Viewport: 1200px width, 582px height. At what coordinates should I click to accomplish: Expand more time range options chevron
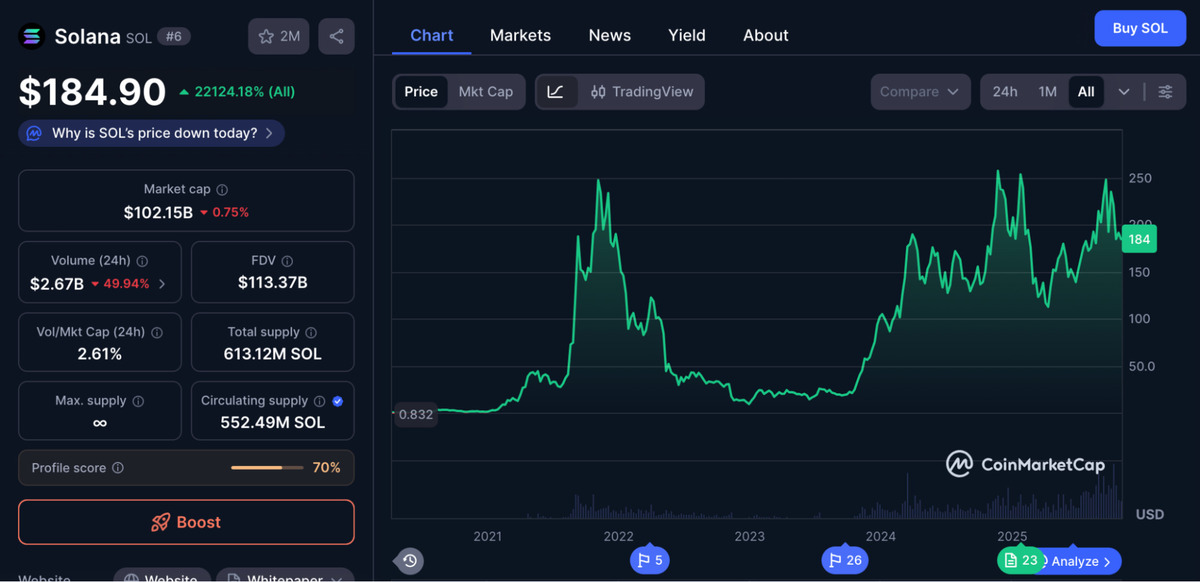click(x=1124, y=92)
